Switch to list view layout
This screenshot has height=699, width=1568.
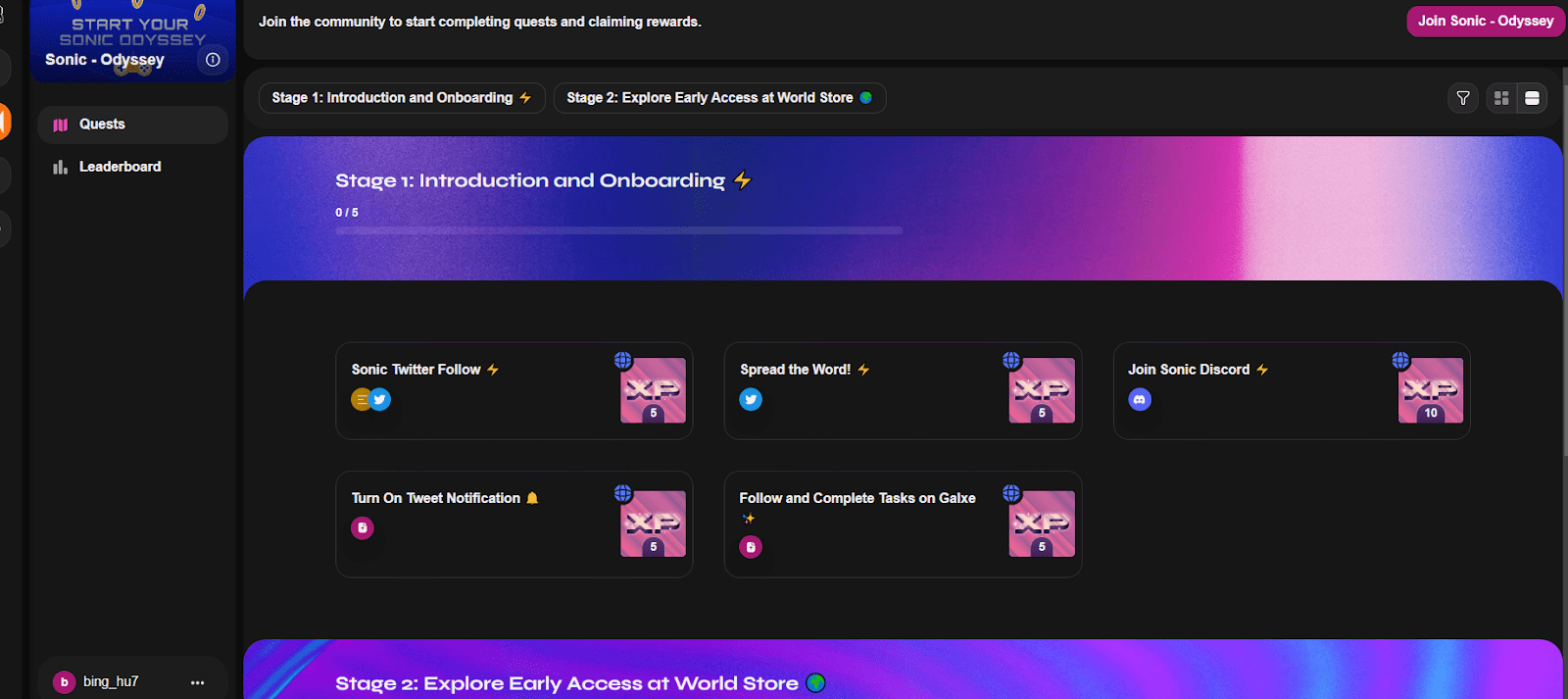coord(1532,98)
